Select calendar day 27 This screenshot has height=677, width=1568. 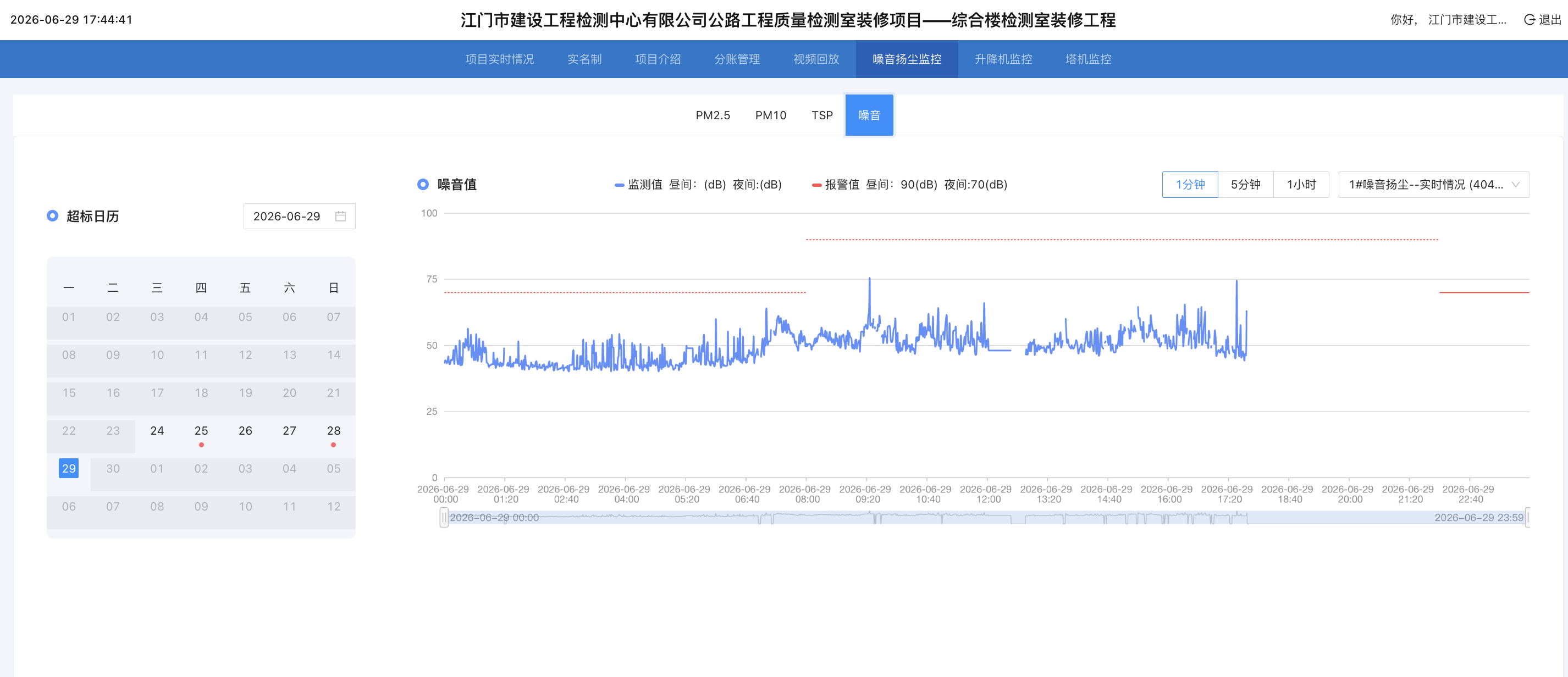point(289,431)
